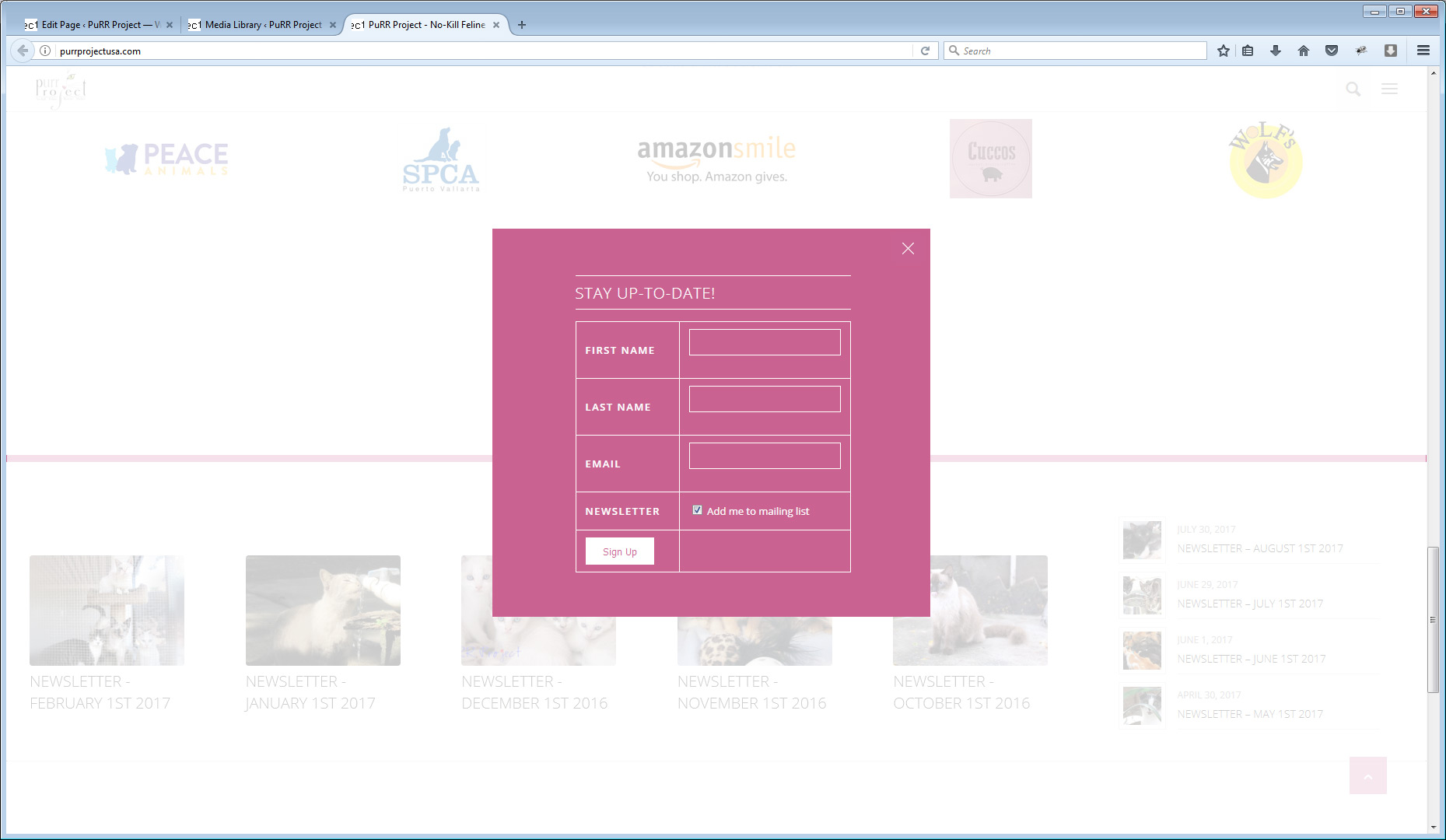This screenshot has height=840, width=1446.
Task: Click the Cuccos sponsor logo
Action: [991, 159]
